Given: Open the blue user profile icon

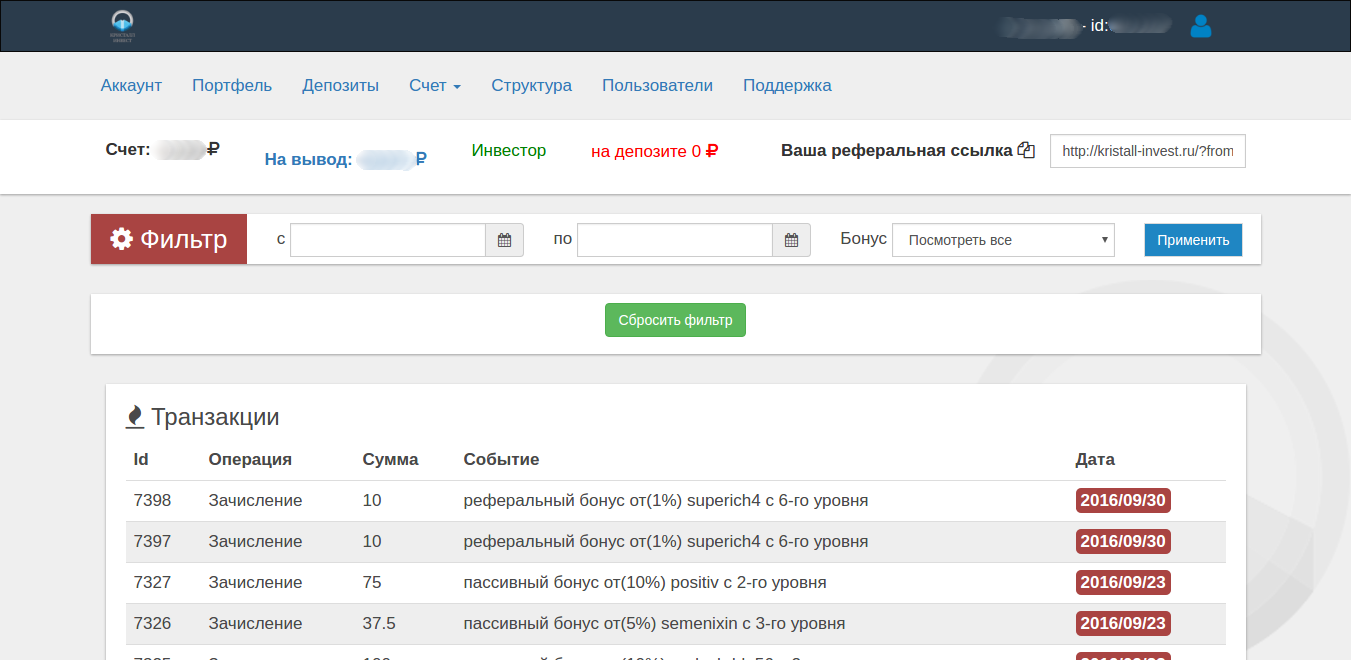Looking at the screenshot, I should [x=1201, y=26].
